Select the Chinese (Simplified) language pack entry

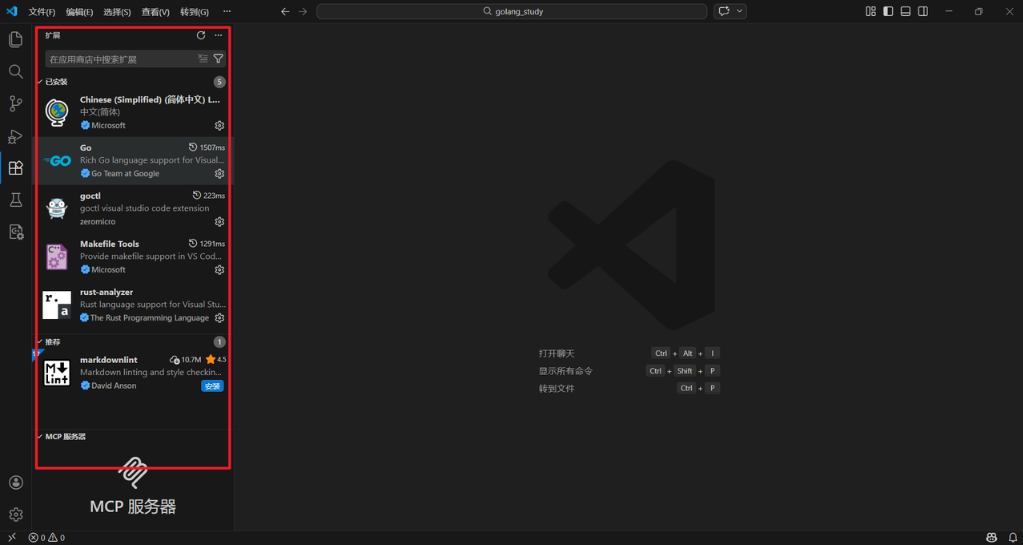click(x=132, y=112)
